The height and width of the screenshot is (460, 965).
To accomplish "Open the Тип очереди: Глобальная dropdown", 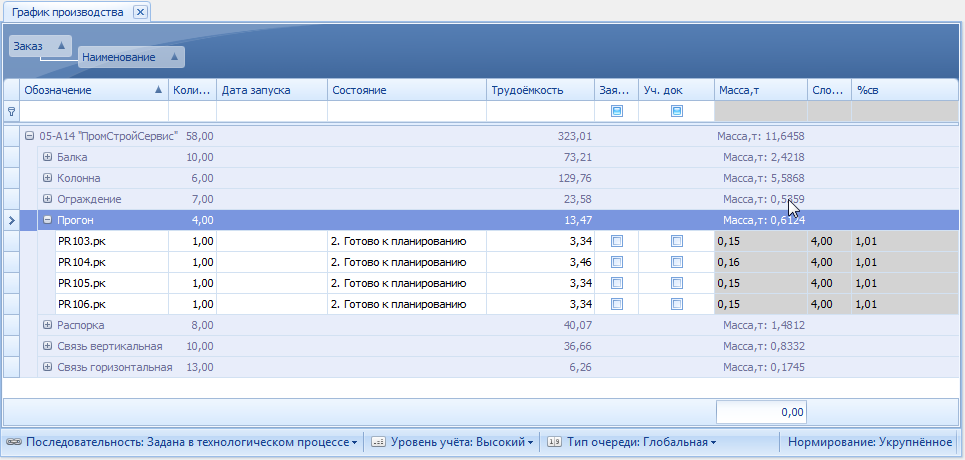I will tap(641, 442).
